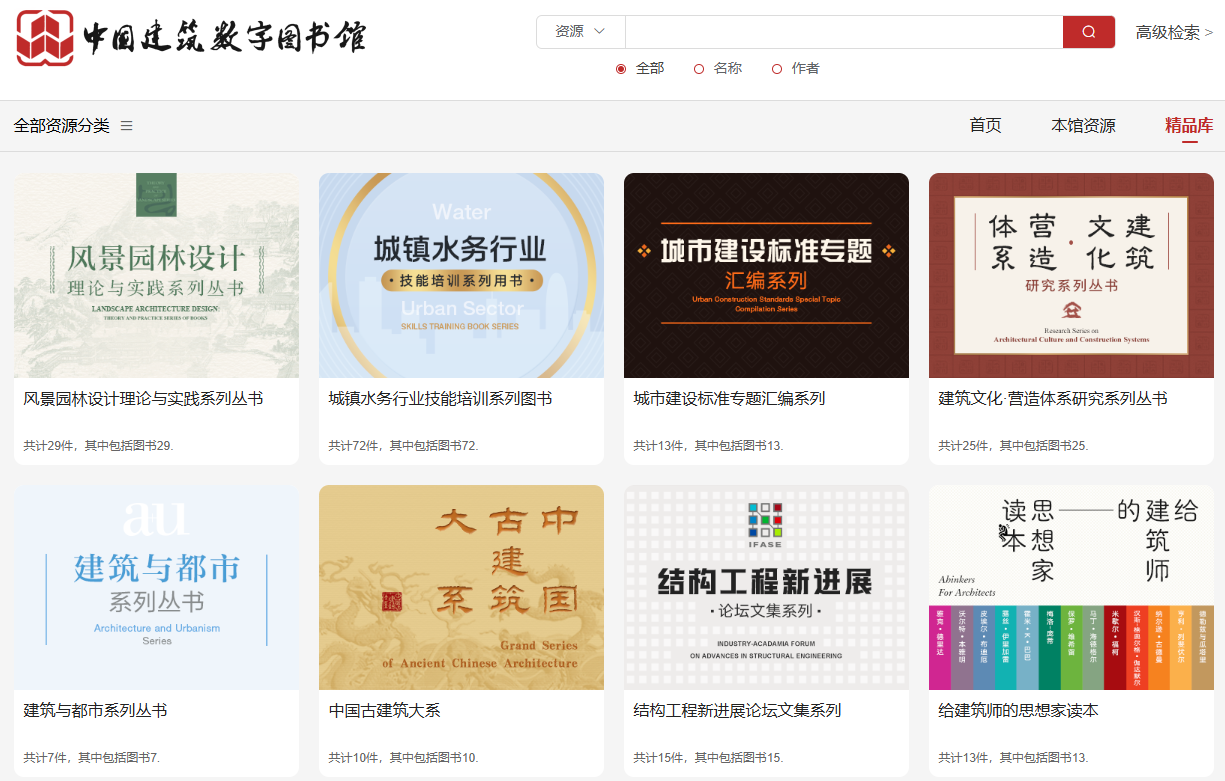
Task: Select the 作者 search radio option
Action: 777,69
